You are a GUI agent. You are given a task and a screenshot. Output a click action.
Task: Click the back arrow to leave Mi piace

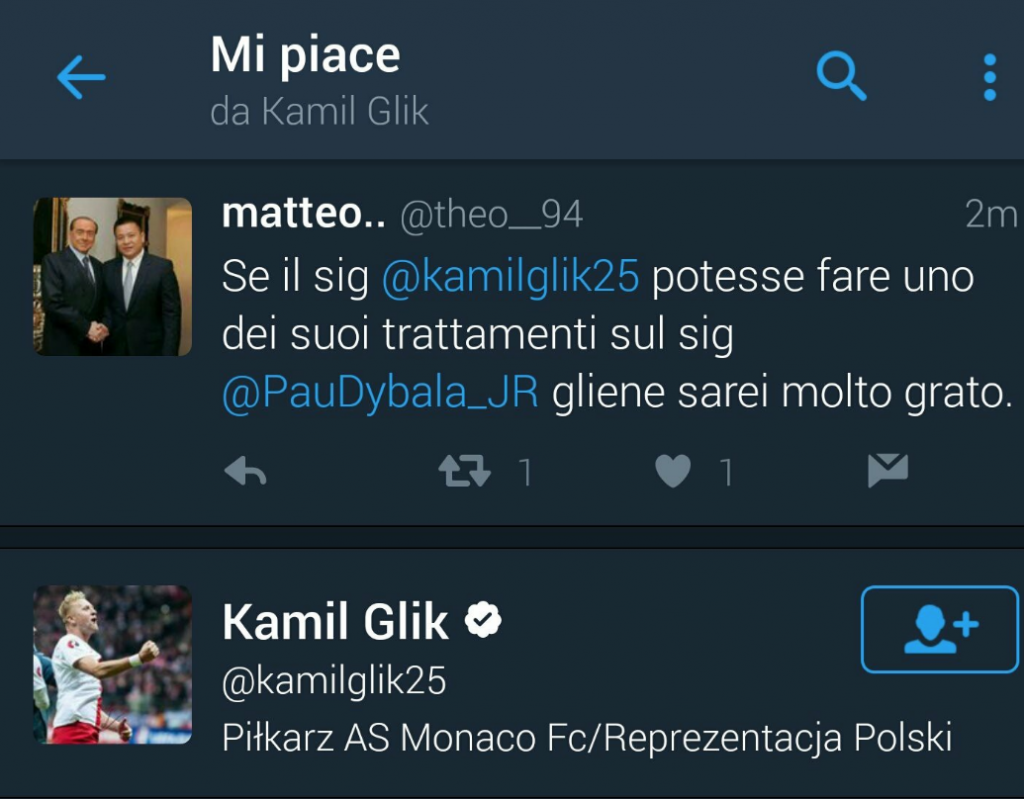[80, 77]
